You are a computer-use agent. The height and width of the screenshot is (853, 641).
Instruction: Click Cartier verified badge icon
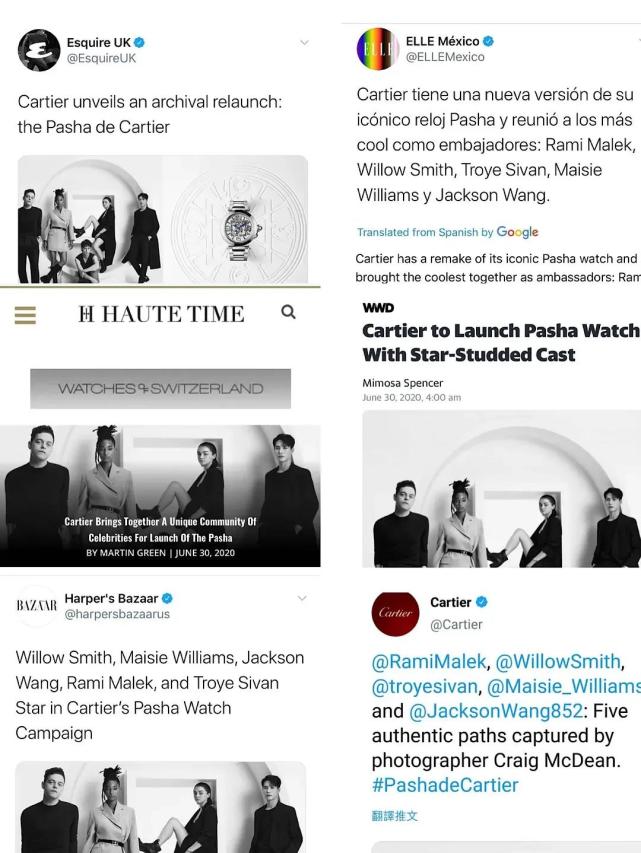pyautogui.click(x=482, y=602)
